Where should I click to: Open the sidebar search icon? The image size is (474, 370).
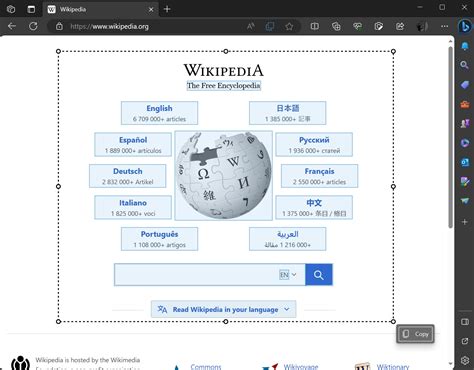pos(465,65)
